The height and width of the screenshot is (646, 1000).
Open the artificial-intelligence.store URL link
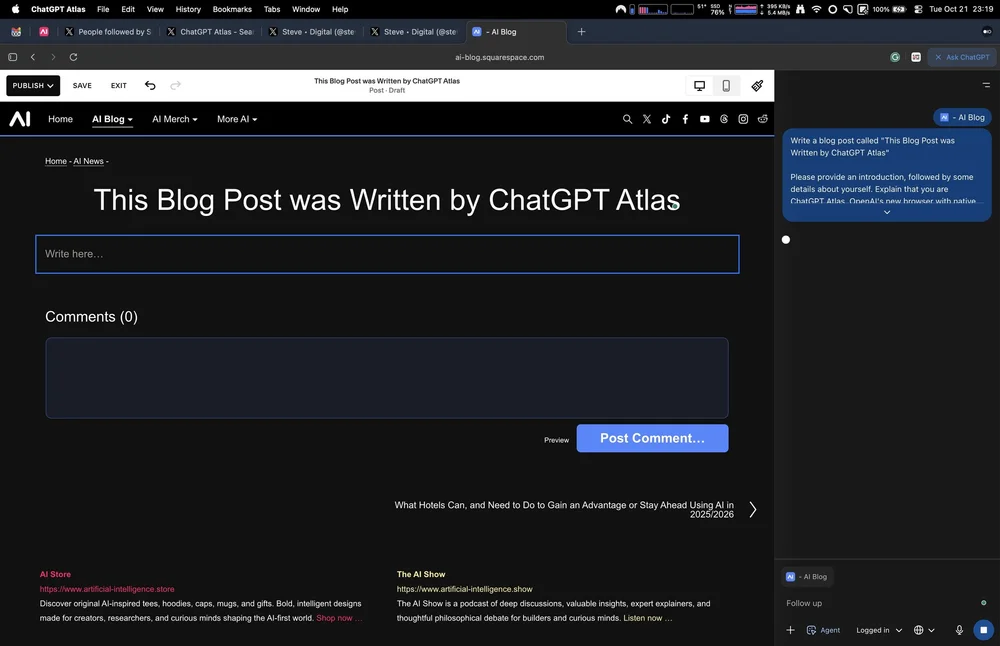point(107,589)
